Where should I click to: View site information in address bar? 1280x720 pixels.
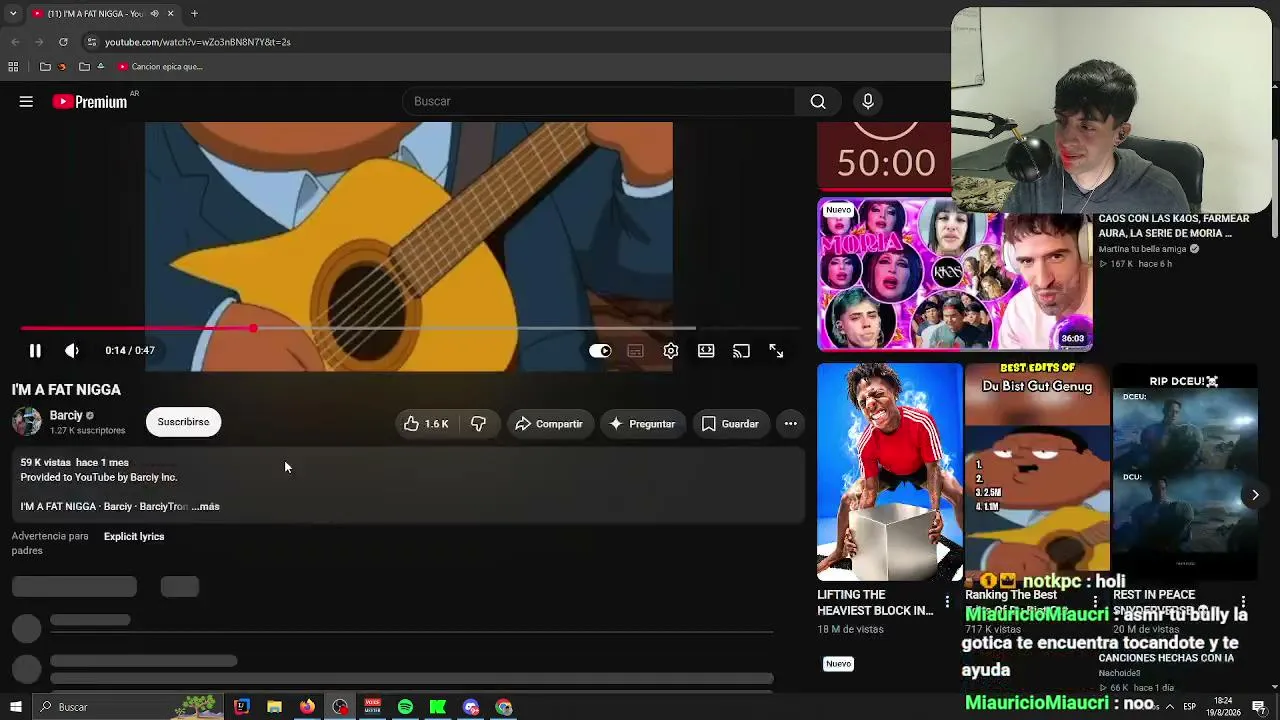click(x=92, y=42)
